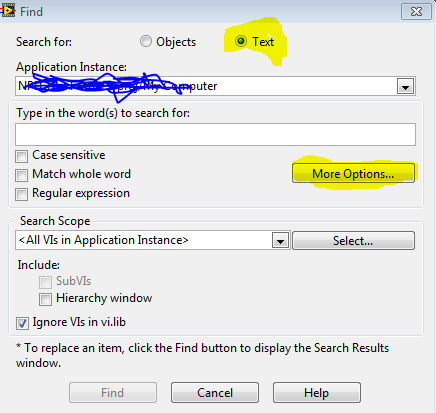The width and height of the screenshot is (436, 413).
Task: Click the Application Instance combo box field
Action: point(215,86)
